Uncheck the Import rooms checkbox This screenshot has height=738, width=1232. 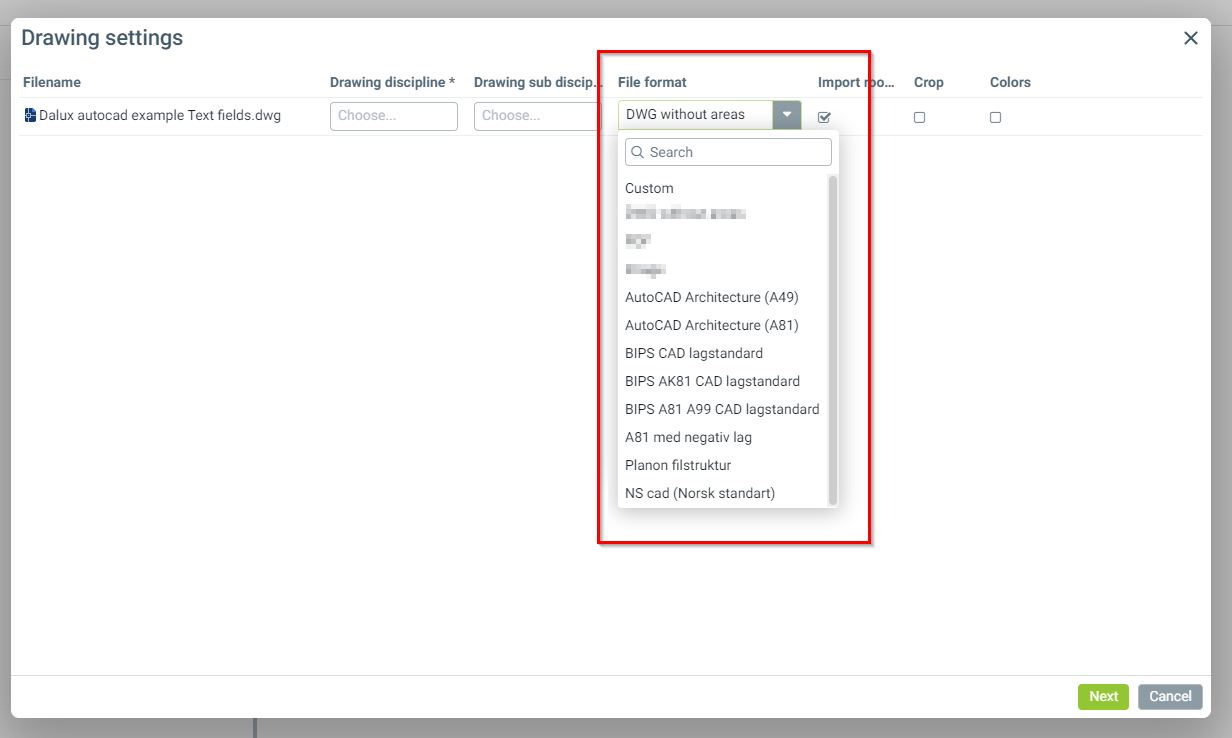click(824, 117)
